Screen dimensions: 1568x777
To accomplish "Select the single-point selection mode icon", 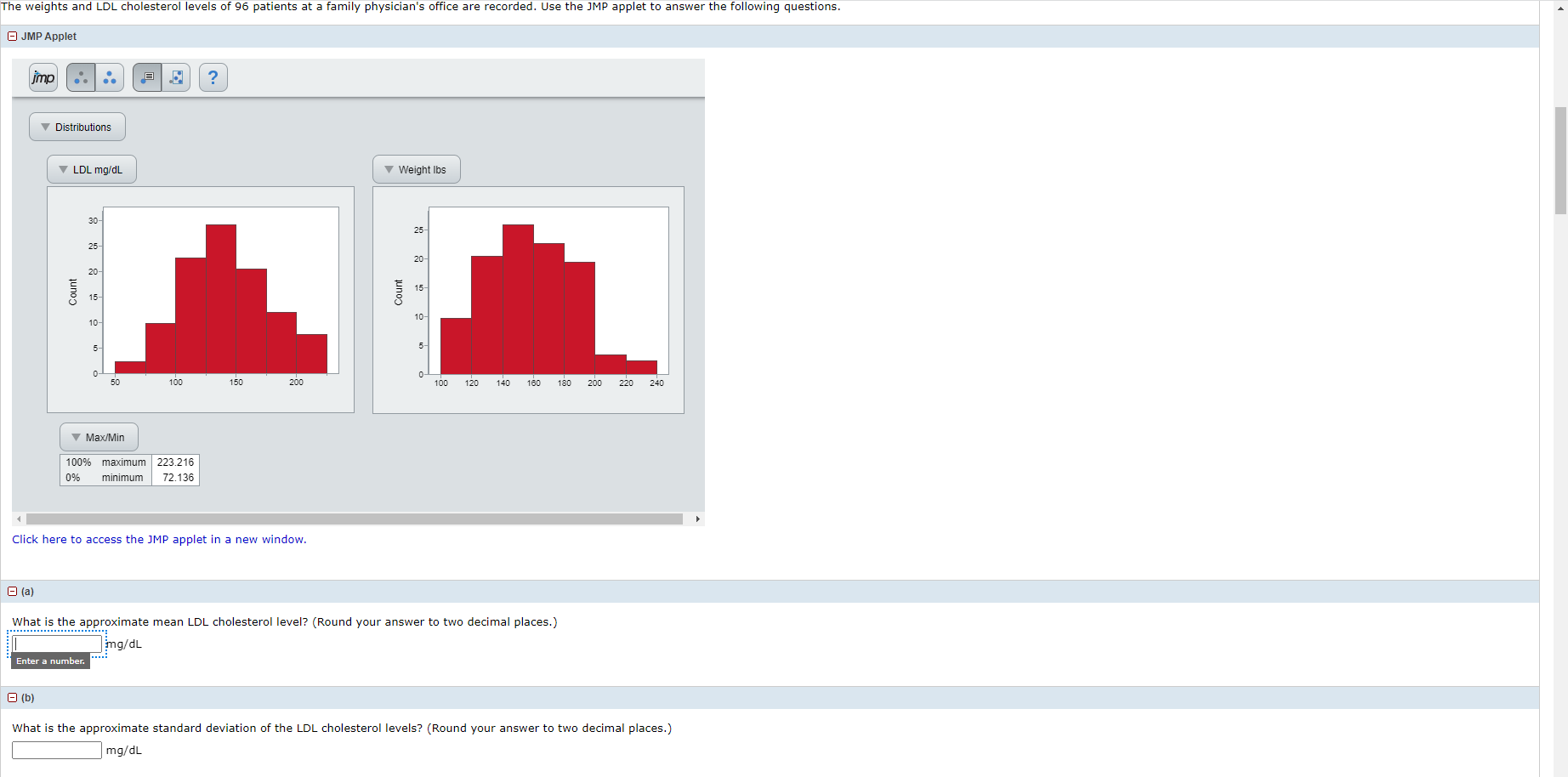I will tap(81, 77).
